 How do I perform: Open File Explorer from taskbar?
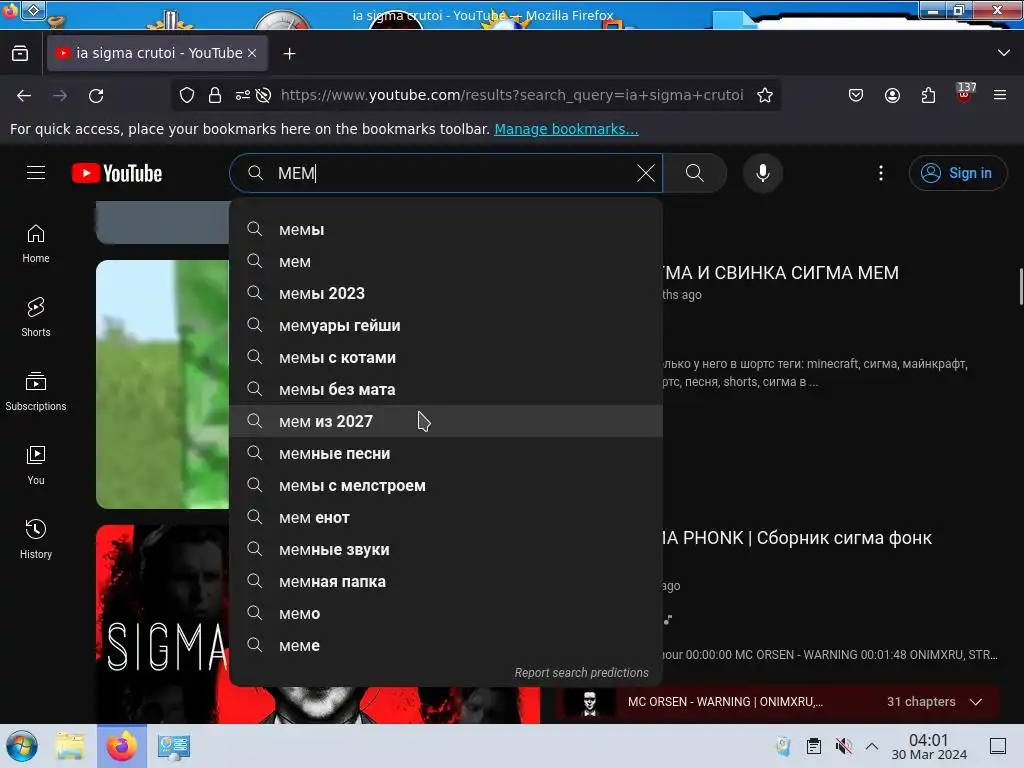[x=70, y=746]
